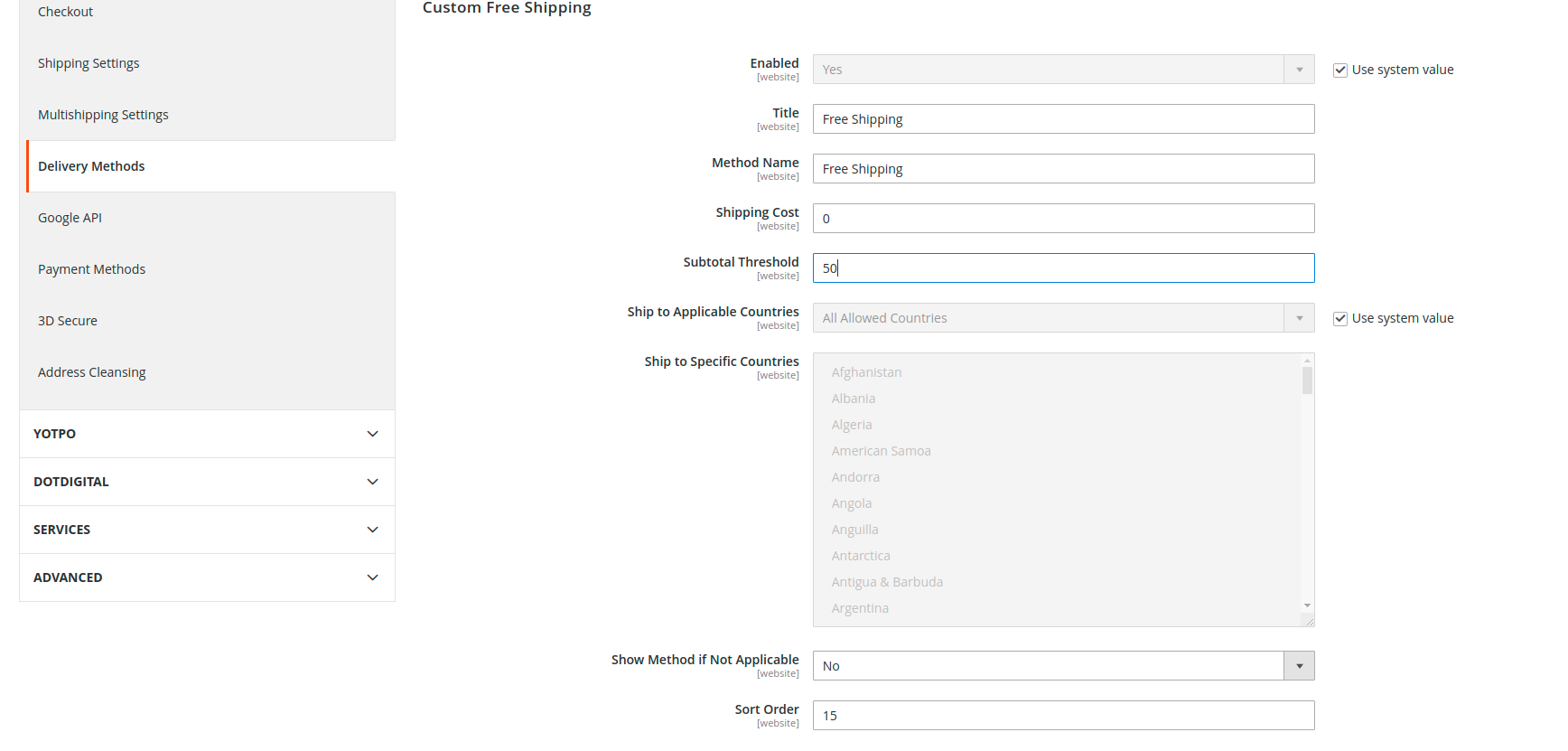
Task: Expand the YOTPO section chevron
Action: tap(372, 434)
